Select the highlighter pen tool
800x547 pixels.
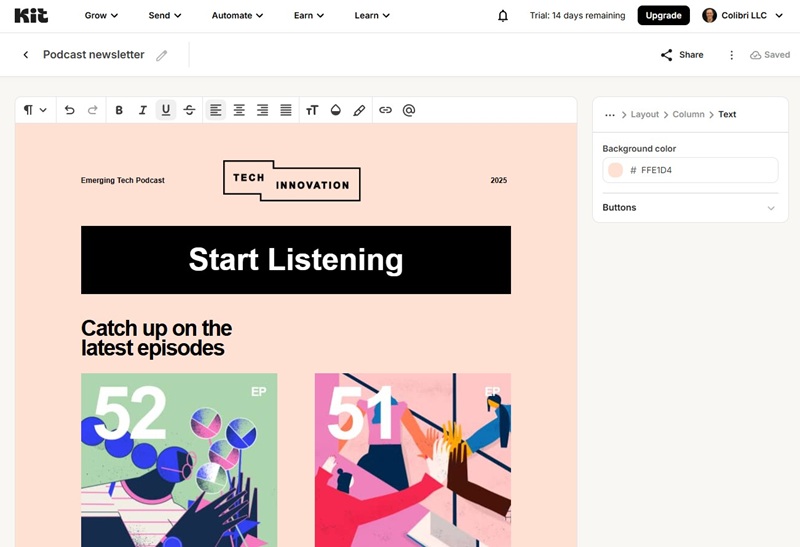click(359, 110)
